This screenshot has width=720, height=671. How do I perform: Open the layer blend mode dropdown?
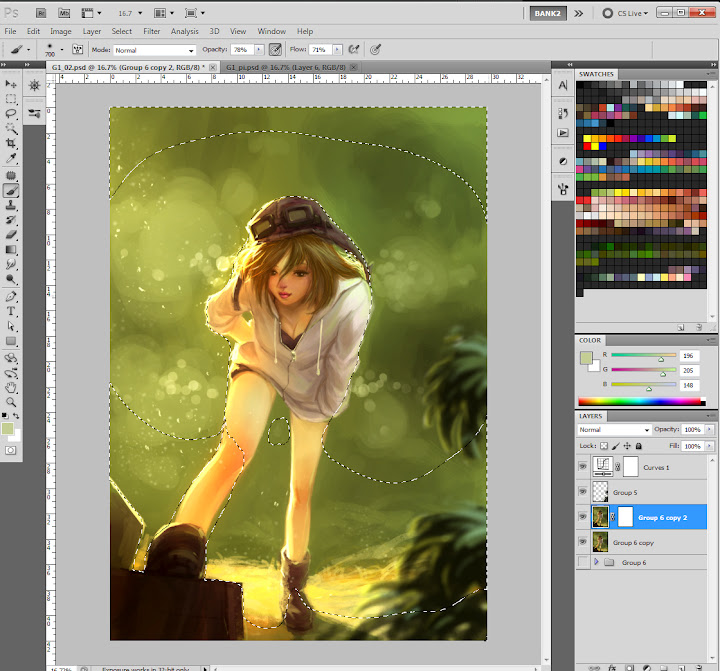click(x=614, y=430)
